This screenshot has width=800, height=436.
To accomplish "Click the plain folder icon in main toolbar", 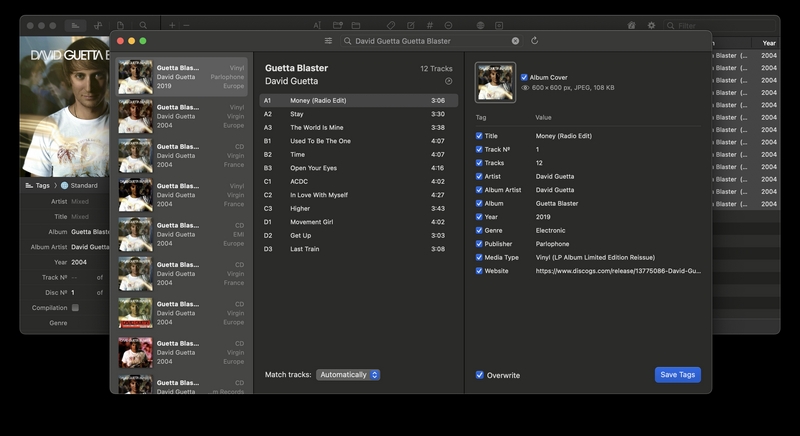I will click(356, 25).
